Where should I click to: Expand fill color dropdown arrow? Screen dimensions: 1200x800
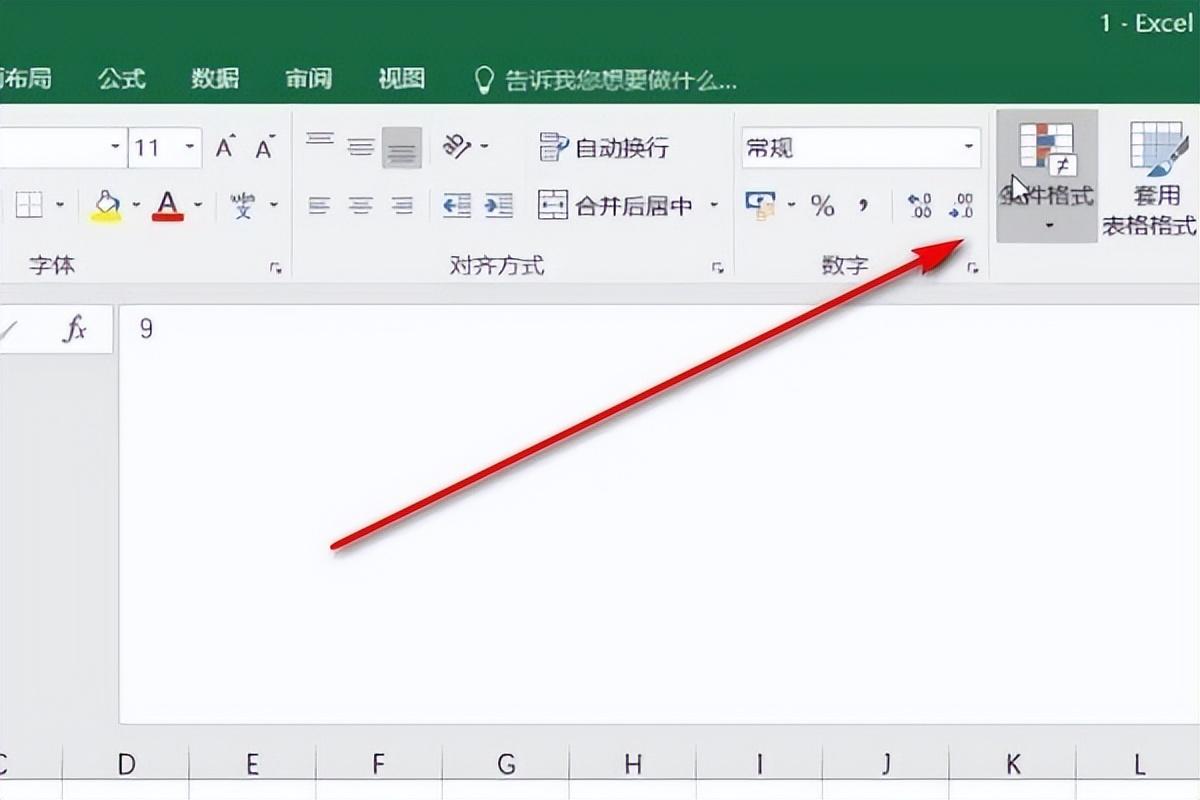(x=136, y=205)
